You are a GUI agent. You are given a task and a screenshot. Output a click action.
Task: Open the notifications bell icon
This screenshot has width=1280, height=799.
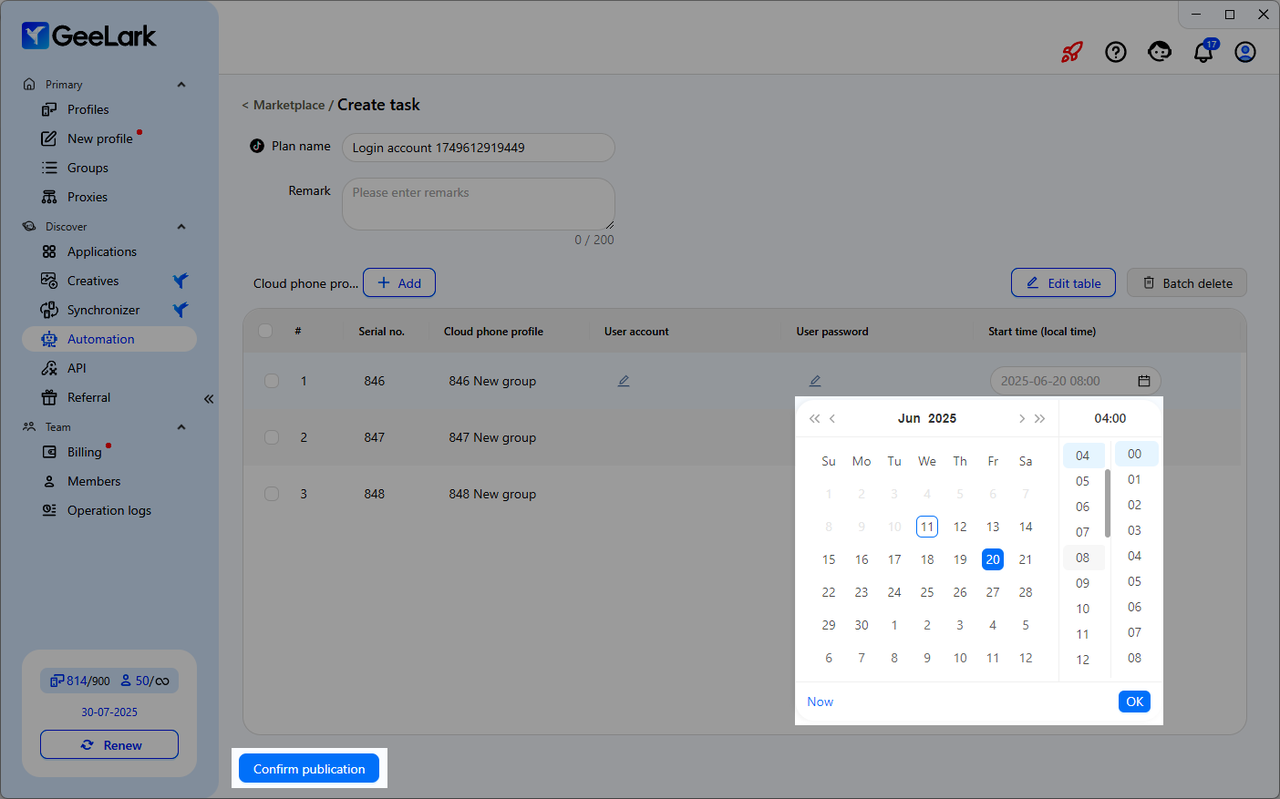[1204, 52]
